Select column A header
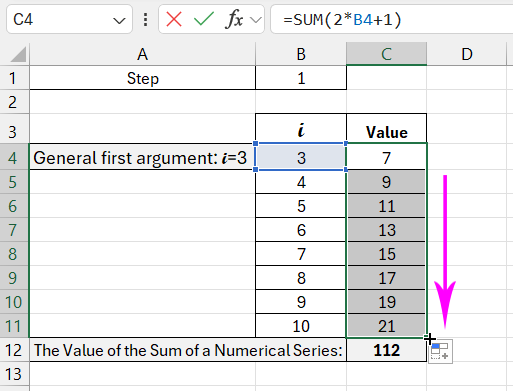Viewport: 513px width, 391px height. pyautogui.click(x=142, y=54)
